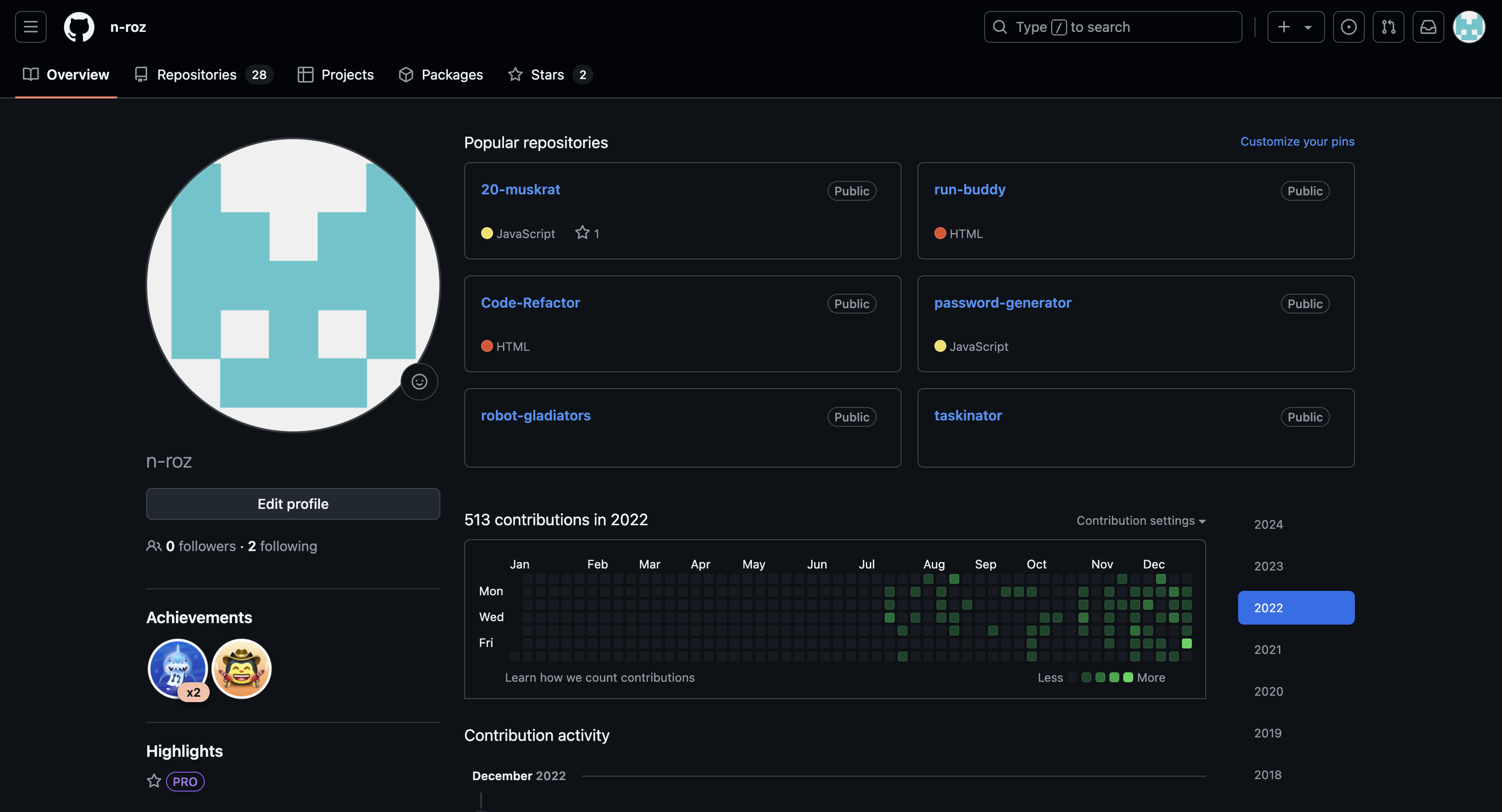Open the Projects tab

[347, 74]
